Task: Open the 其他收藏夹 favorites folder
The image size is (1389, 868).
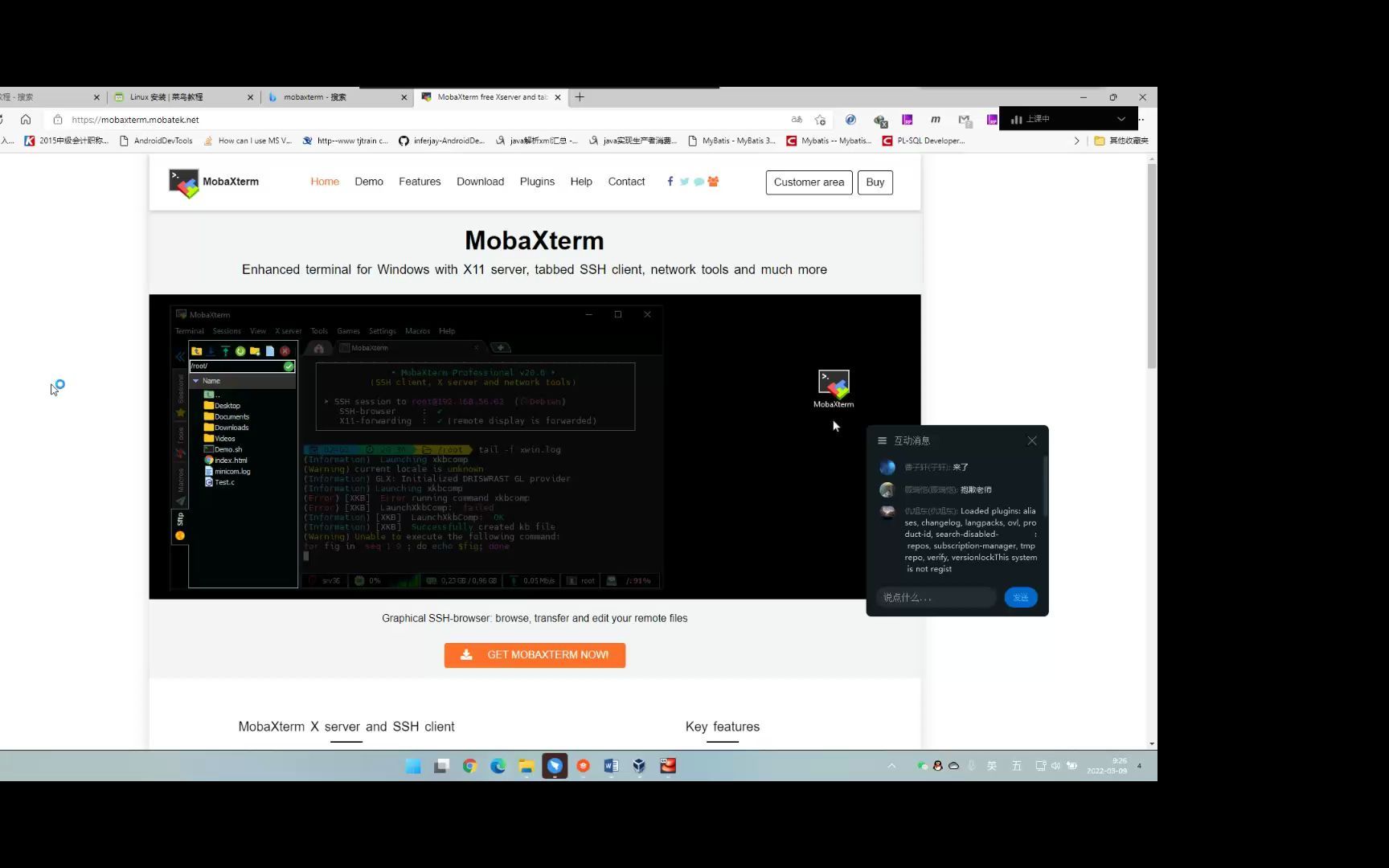Action: [x=1121, y=141]
